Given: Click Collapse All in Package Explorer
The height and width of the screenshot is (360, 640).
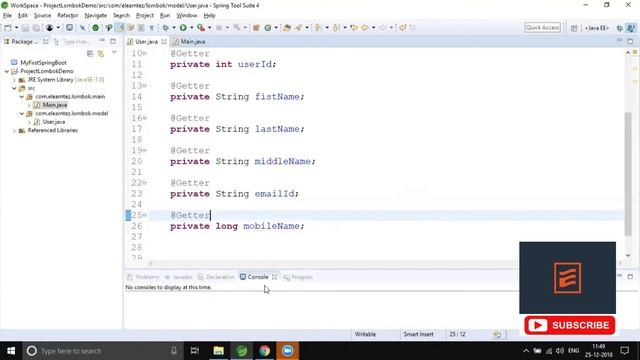Looking at the screenshot, I should 90,53.
